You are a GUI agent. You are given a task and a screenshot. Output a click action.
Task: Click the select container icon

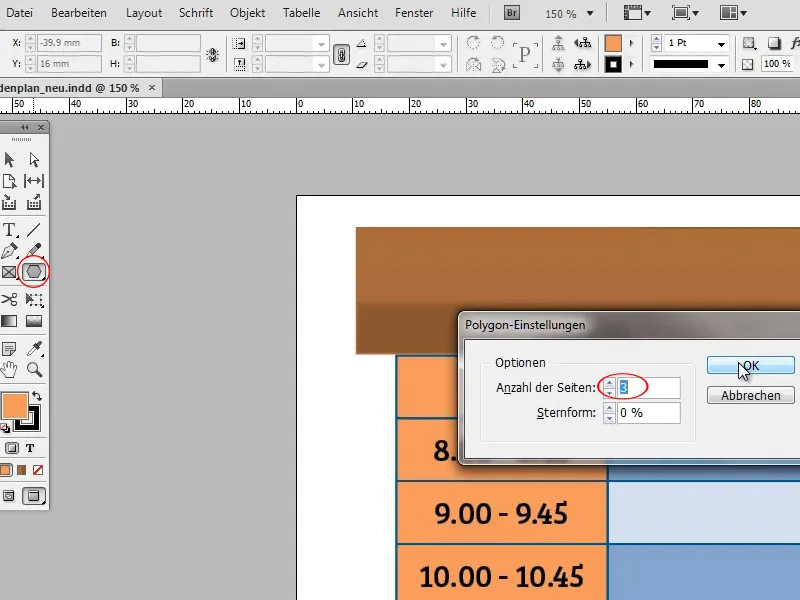558,43
